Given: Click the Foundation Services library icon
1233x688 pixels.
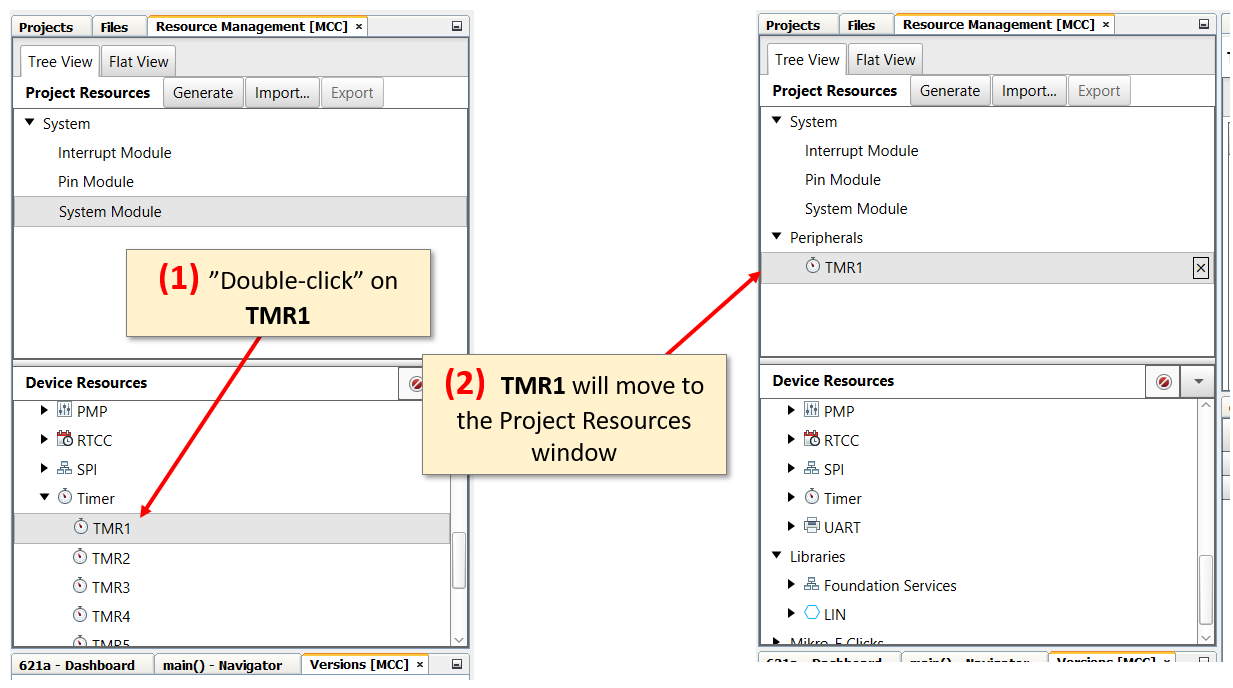Looking at the screenshot, I should click(812, 585).
